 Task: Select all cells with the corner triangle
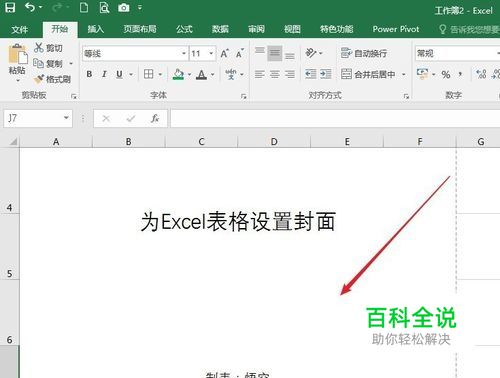[x=13, y=142]
